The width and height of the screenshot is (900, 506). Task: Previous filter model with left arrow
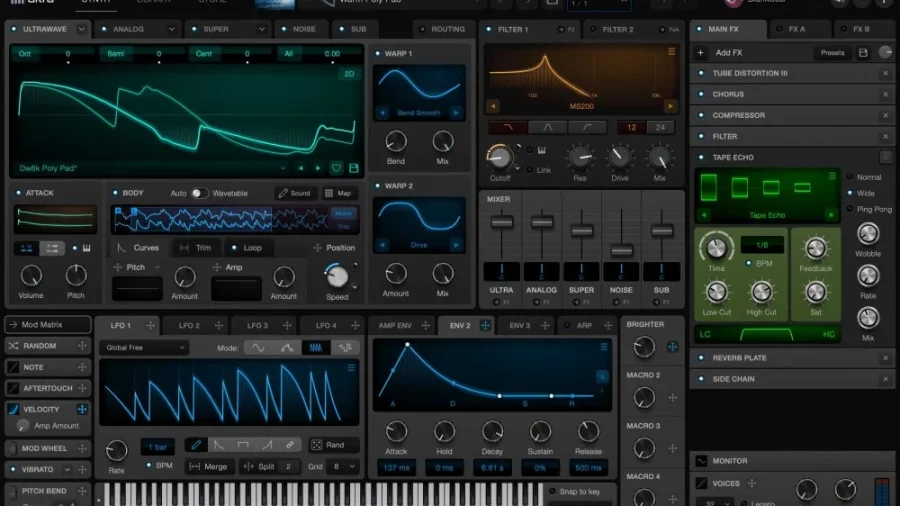click(x=492, y=106)
